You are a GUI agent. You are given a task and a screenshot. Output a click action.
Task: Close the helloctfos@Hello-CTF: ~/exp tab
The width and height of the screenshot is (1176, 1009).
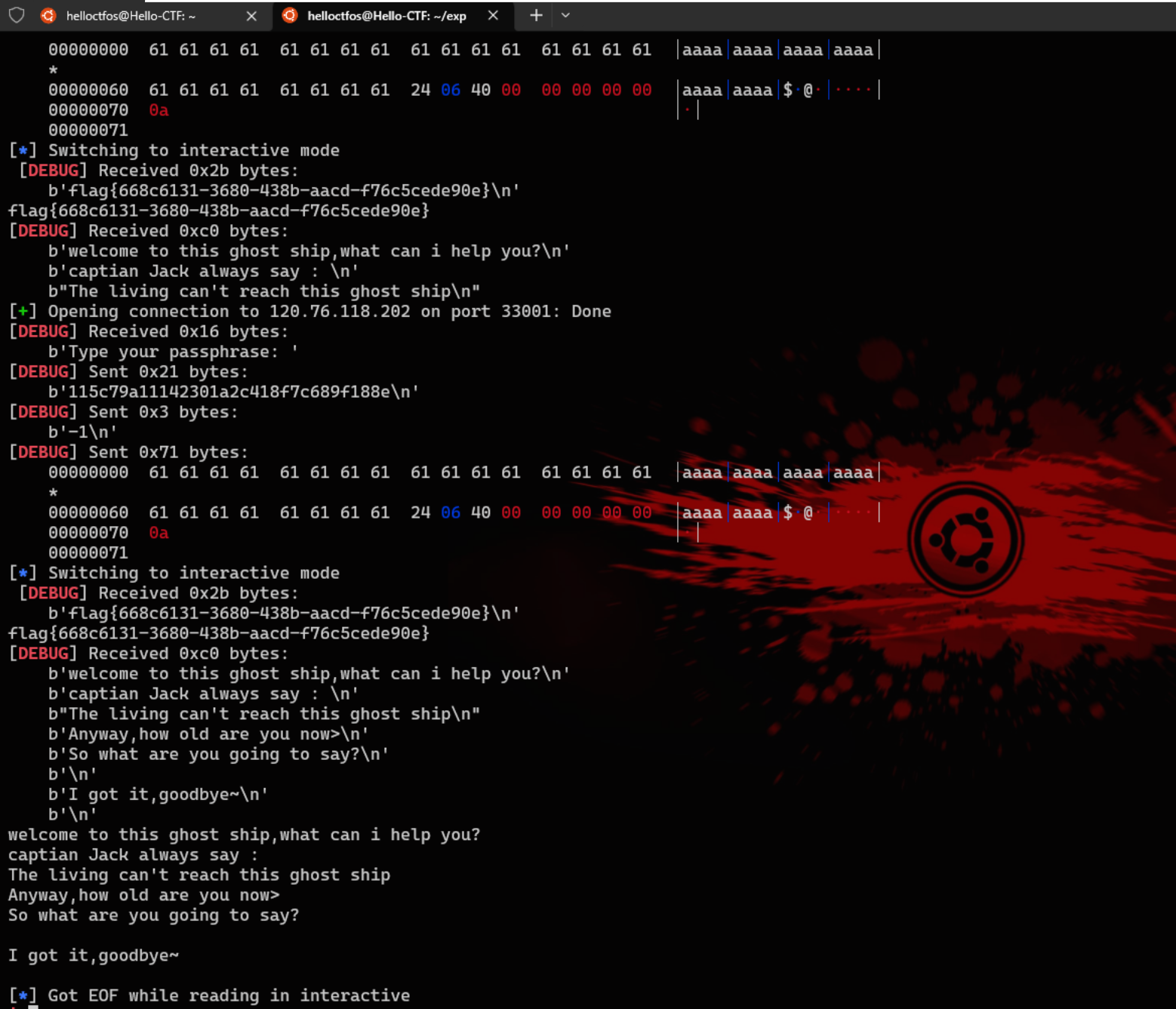[493, 15]
